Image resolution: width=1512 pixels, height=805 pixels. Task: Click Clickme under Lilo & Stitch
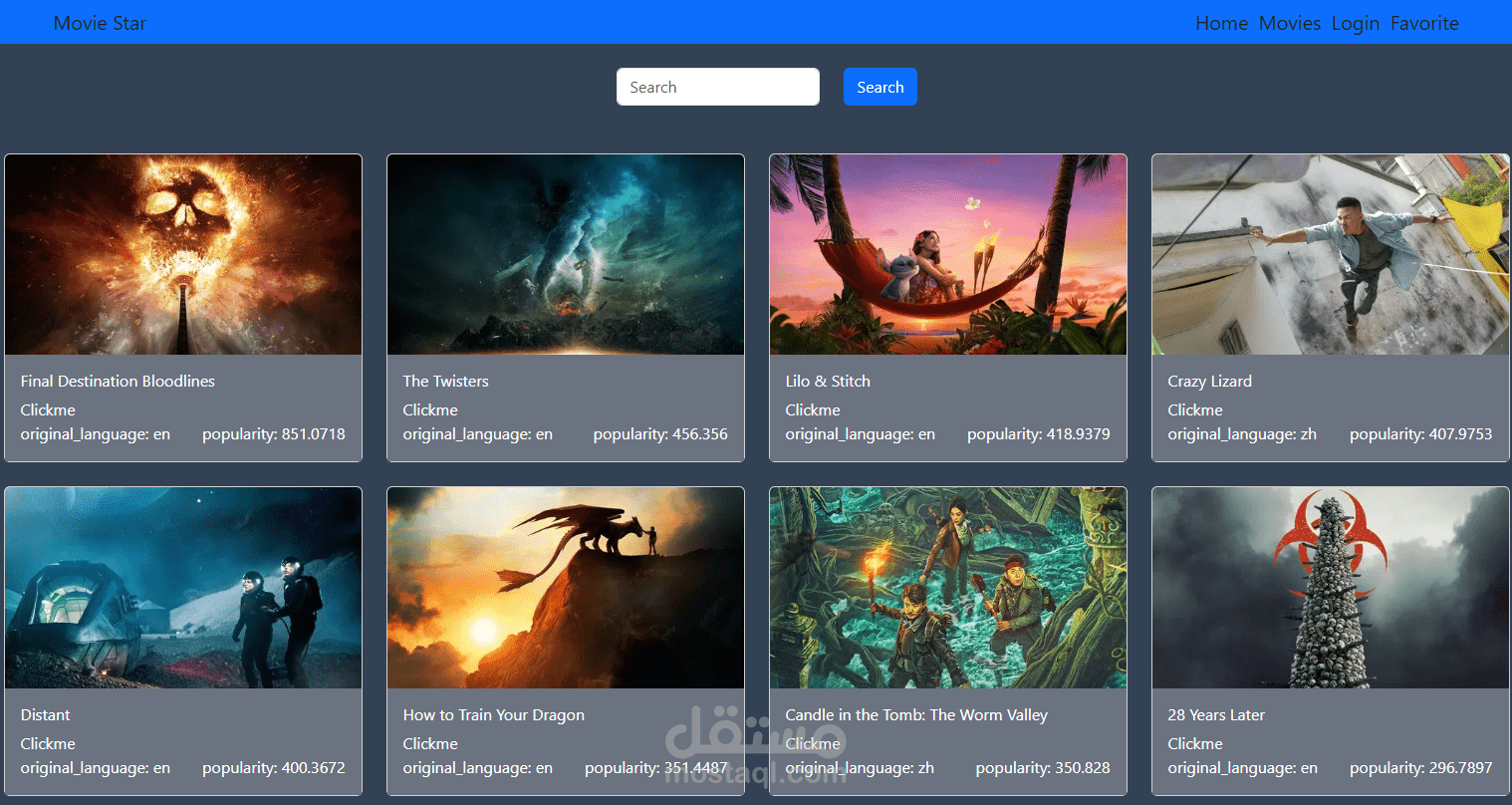pyautogui.click(x=813, y=409)
